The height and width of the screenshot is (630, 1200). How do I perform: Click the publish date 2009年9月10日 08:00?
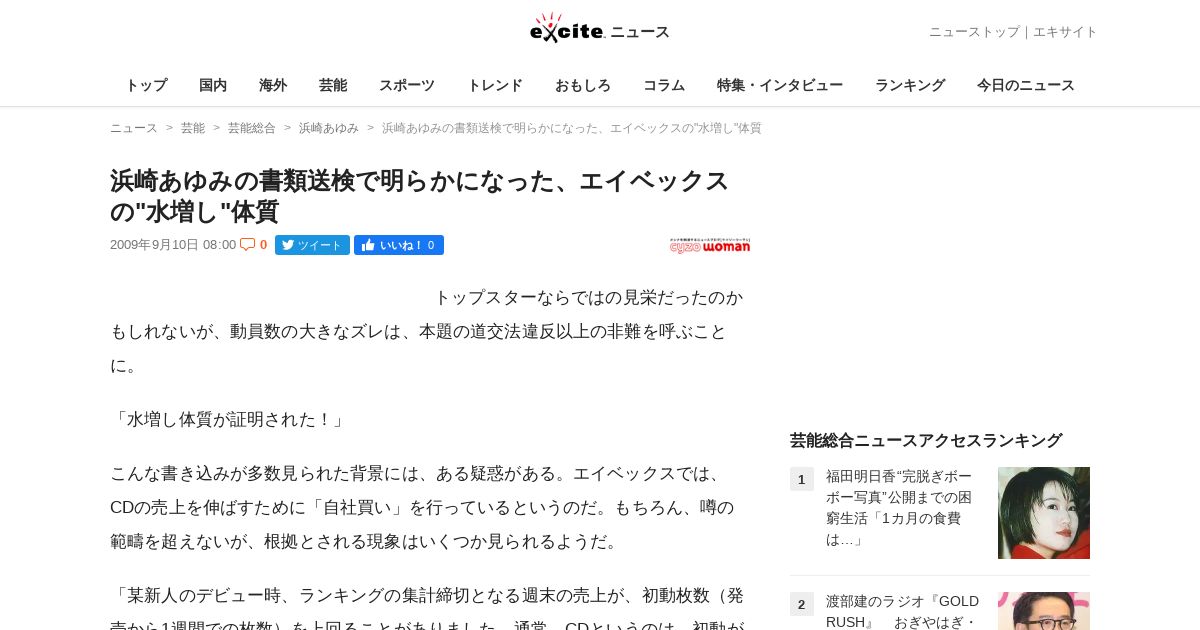pos(173,245)
